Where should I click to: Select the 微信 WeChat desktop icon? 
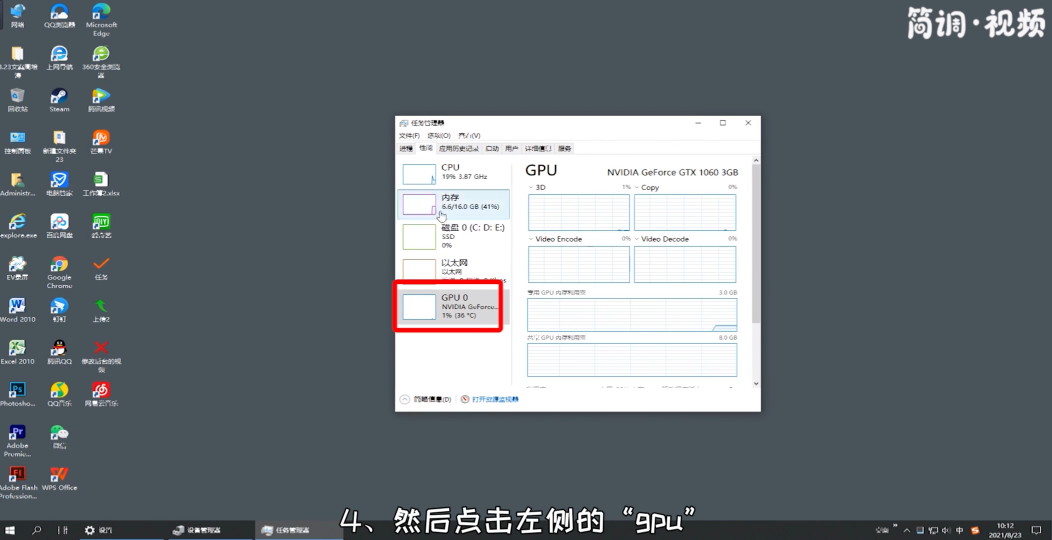(x=59, y=436)
